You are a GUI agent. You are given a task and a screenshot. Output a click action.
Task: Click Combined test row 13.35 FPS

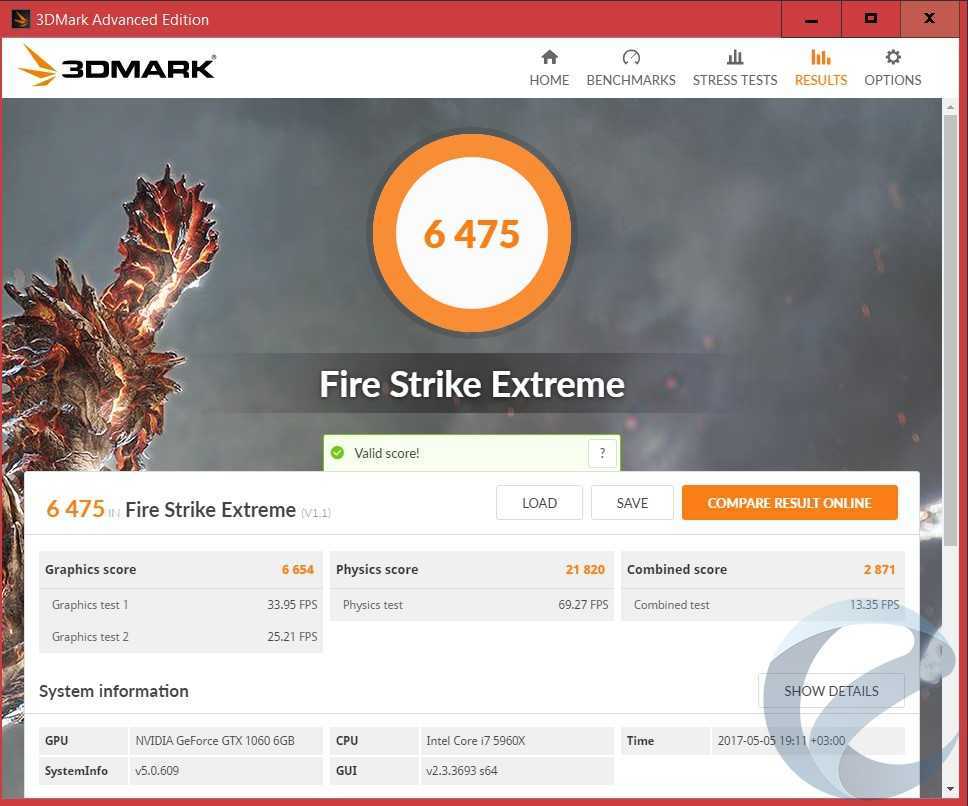tap(763, 605)
